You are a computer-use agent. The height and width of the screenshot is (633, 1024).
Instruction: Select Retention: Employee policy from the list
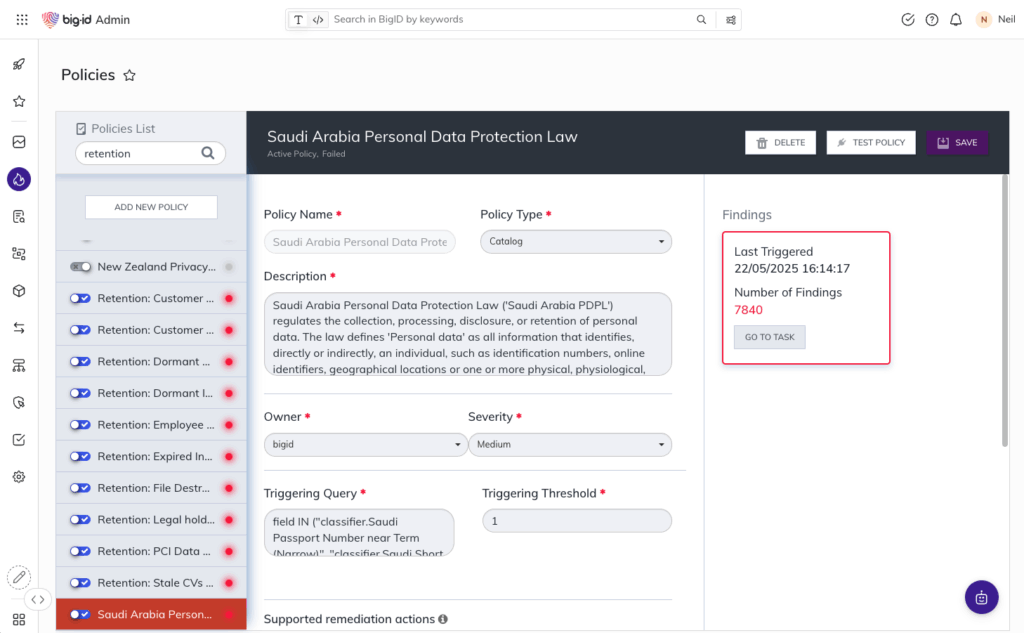[x=155, y=425]
